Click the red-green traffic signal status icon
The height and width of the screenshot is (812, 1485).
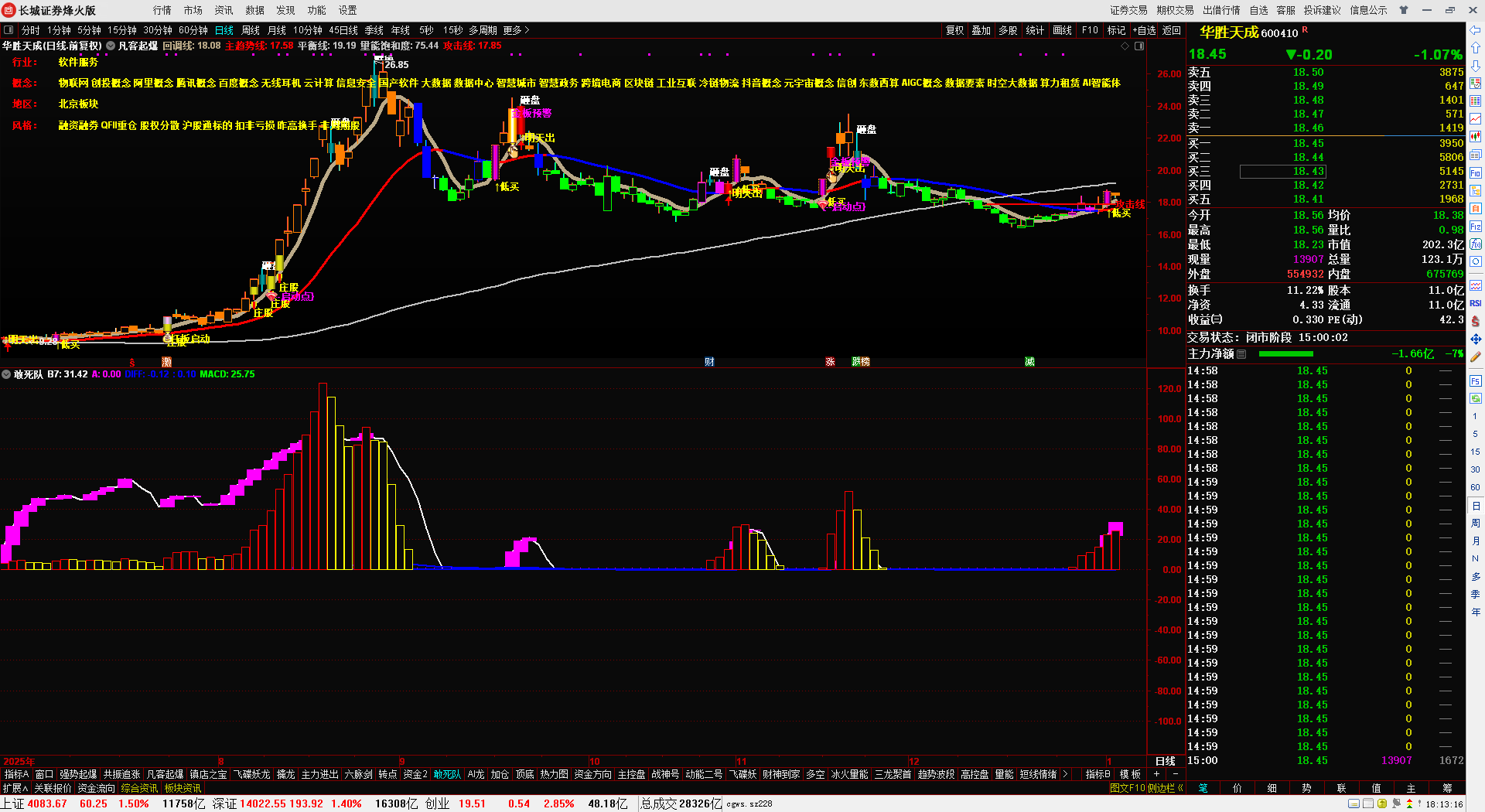pyautogui.click(x=1410, y=804)
